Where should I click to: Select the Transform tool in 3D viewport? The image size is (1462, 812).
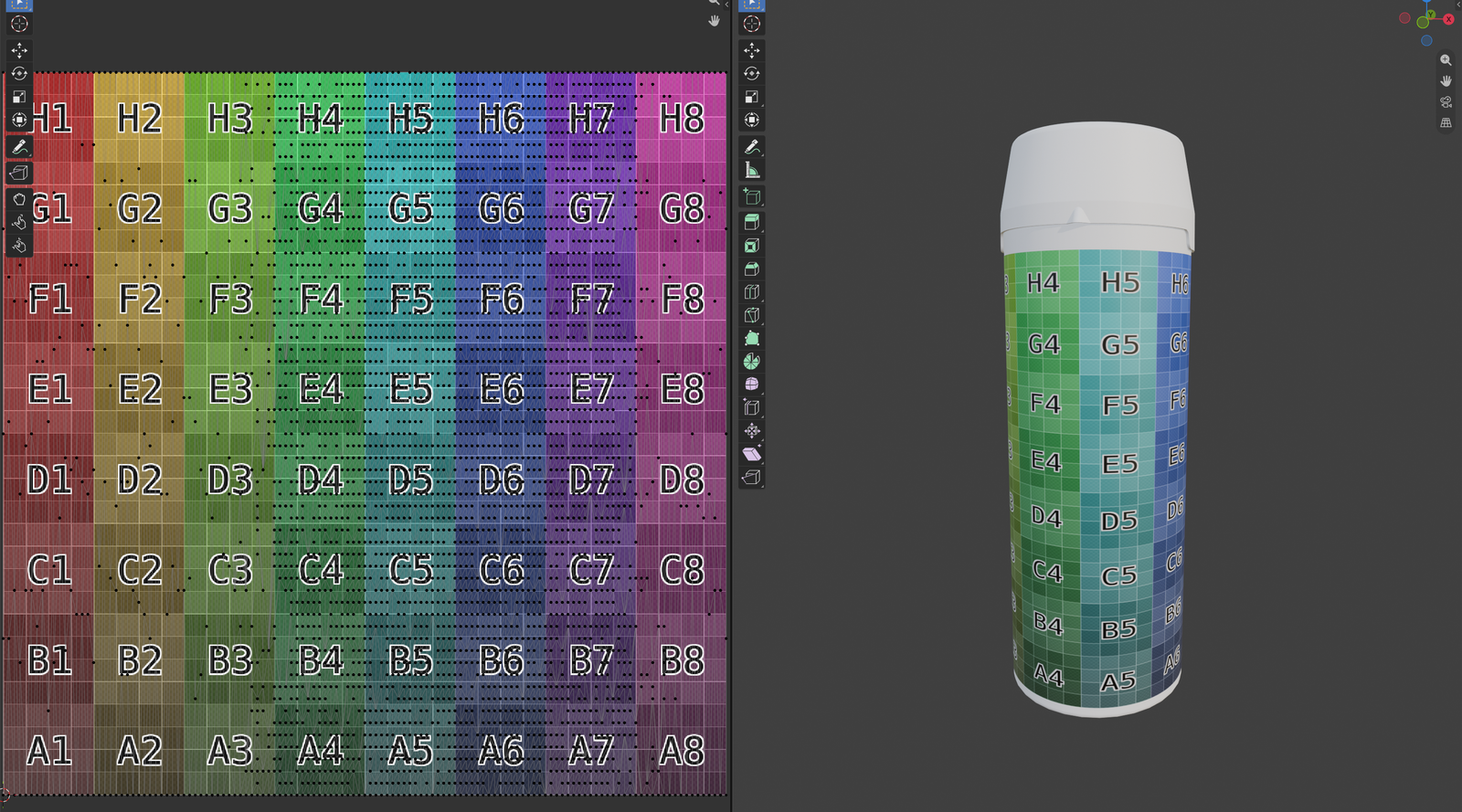[x=752, y=120]
